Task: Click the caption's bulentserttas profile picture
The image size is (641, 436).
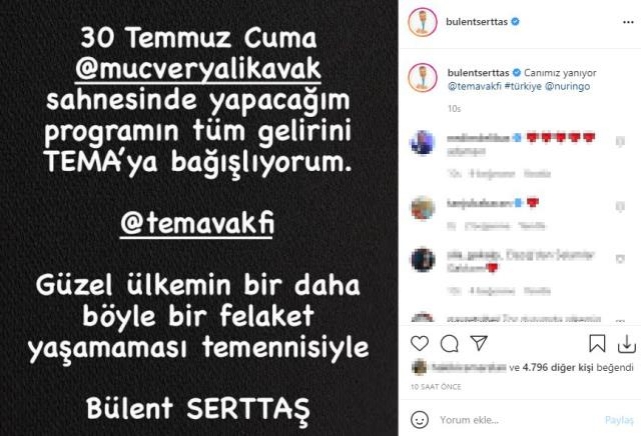Action: tap(423, 78)
